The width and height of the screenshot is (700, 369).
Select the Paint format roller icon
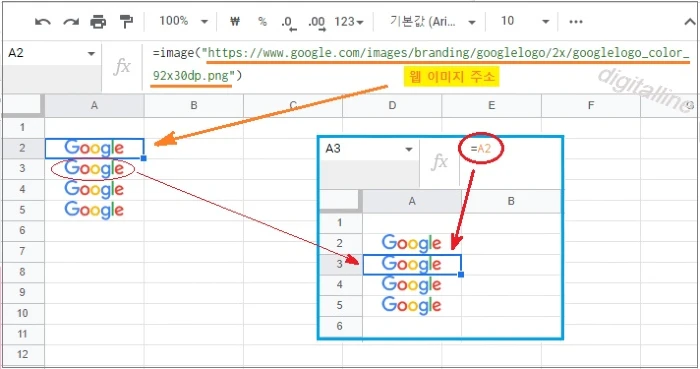pos(126,21)
